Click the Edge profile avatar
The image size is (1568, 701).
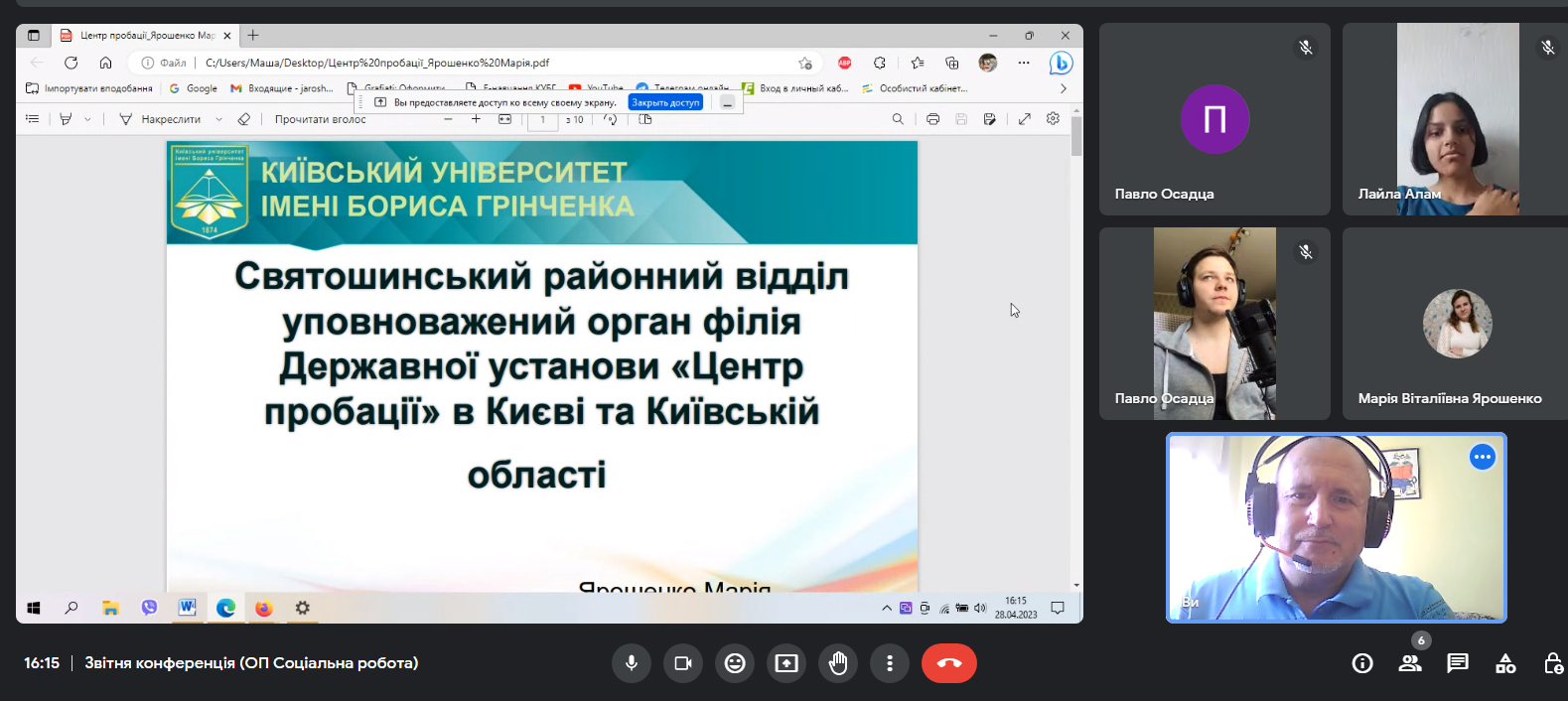(988, 63)
